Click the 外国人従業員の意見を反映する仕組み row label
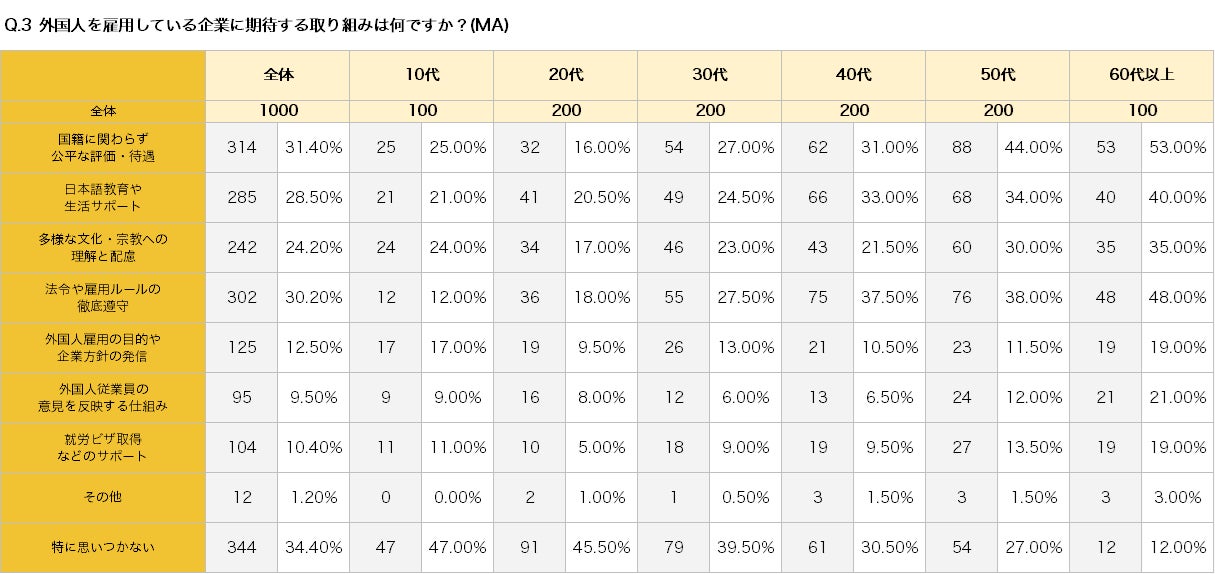This screenshot has width=1215, height=574. 104,397
